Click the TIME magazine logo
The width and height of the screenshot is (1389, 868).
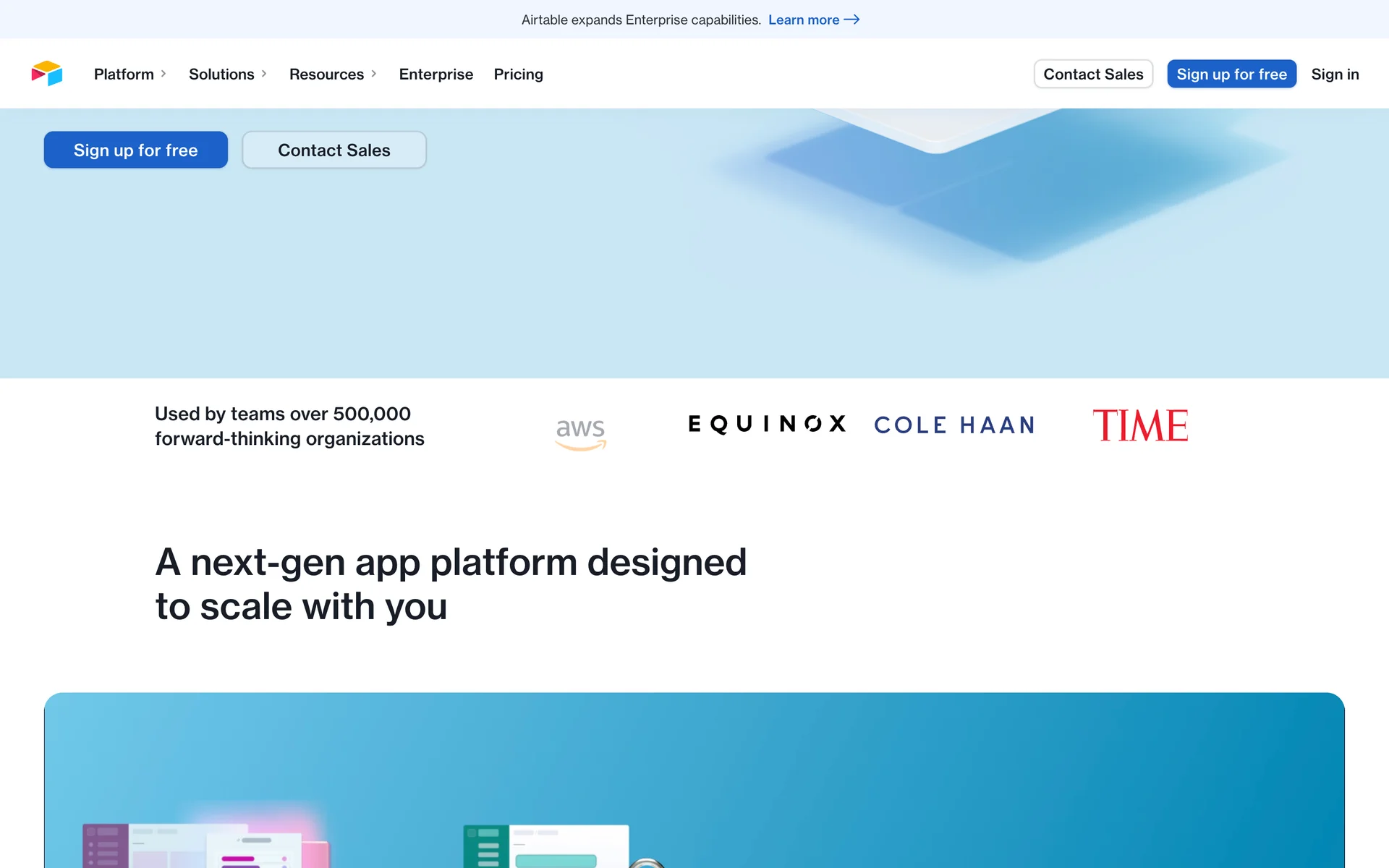pyautogui.click(x=1140, y=425)
